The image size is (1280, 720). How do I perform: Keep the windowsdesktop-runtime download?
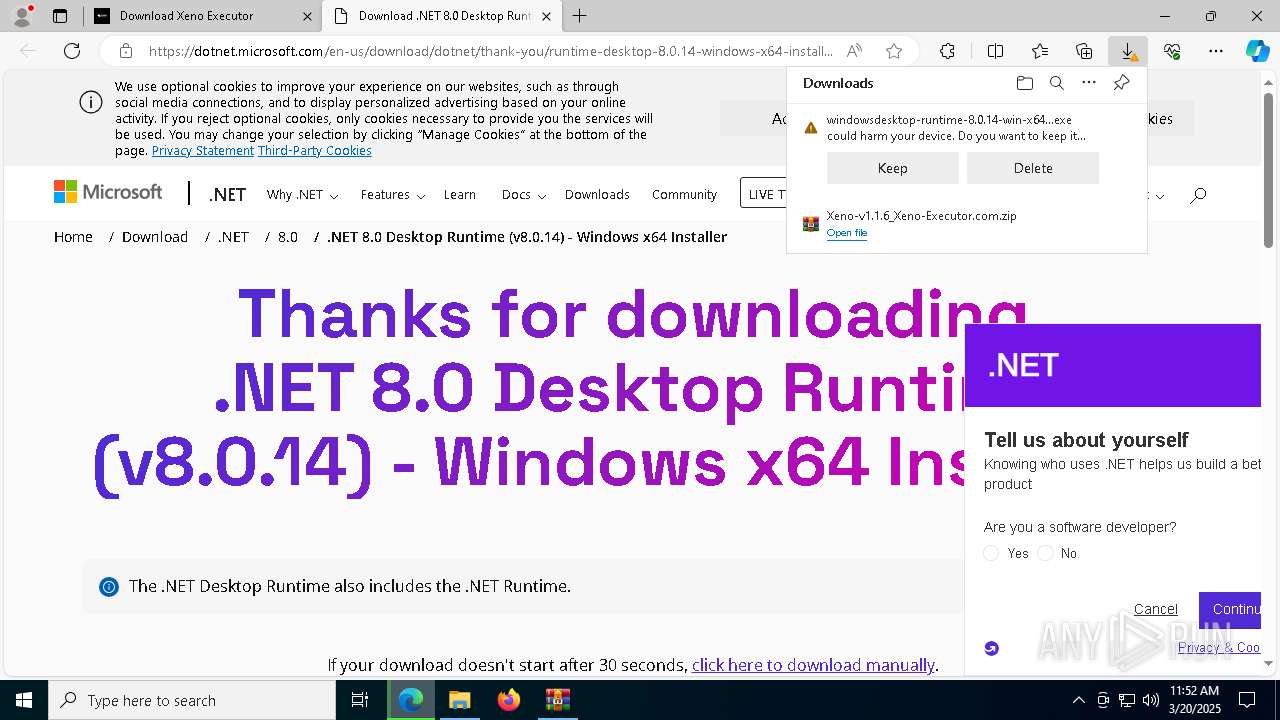[x=893, y=168]
